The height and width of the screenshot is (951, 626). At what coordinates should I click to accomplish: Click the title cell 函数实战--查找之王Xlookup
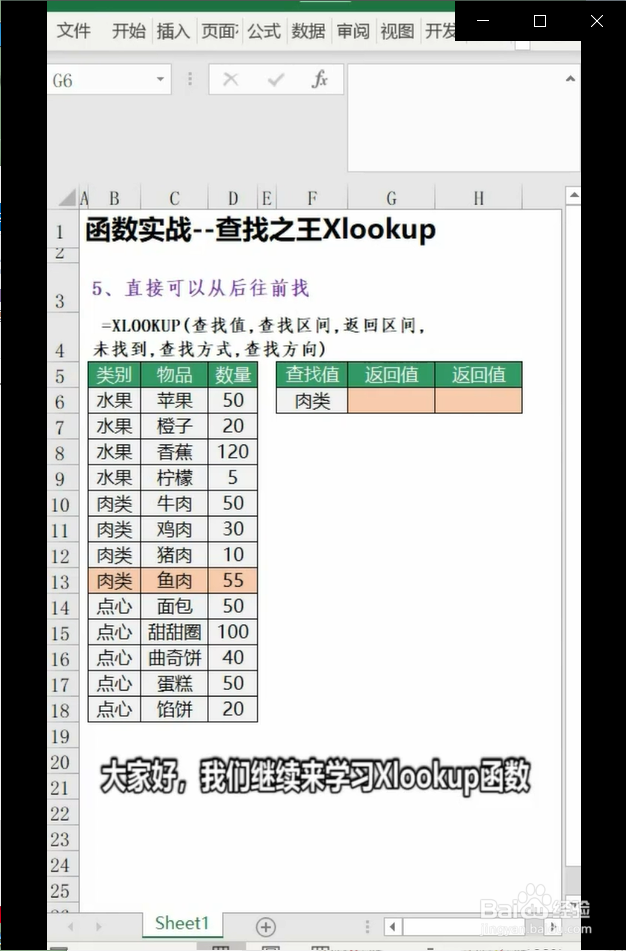click(260, 230)
